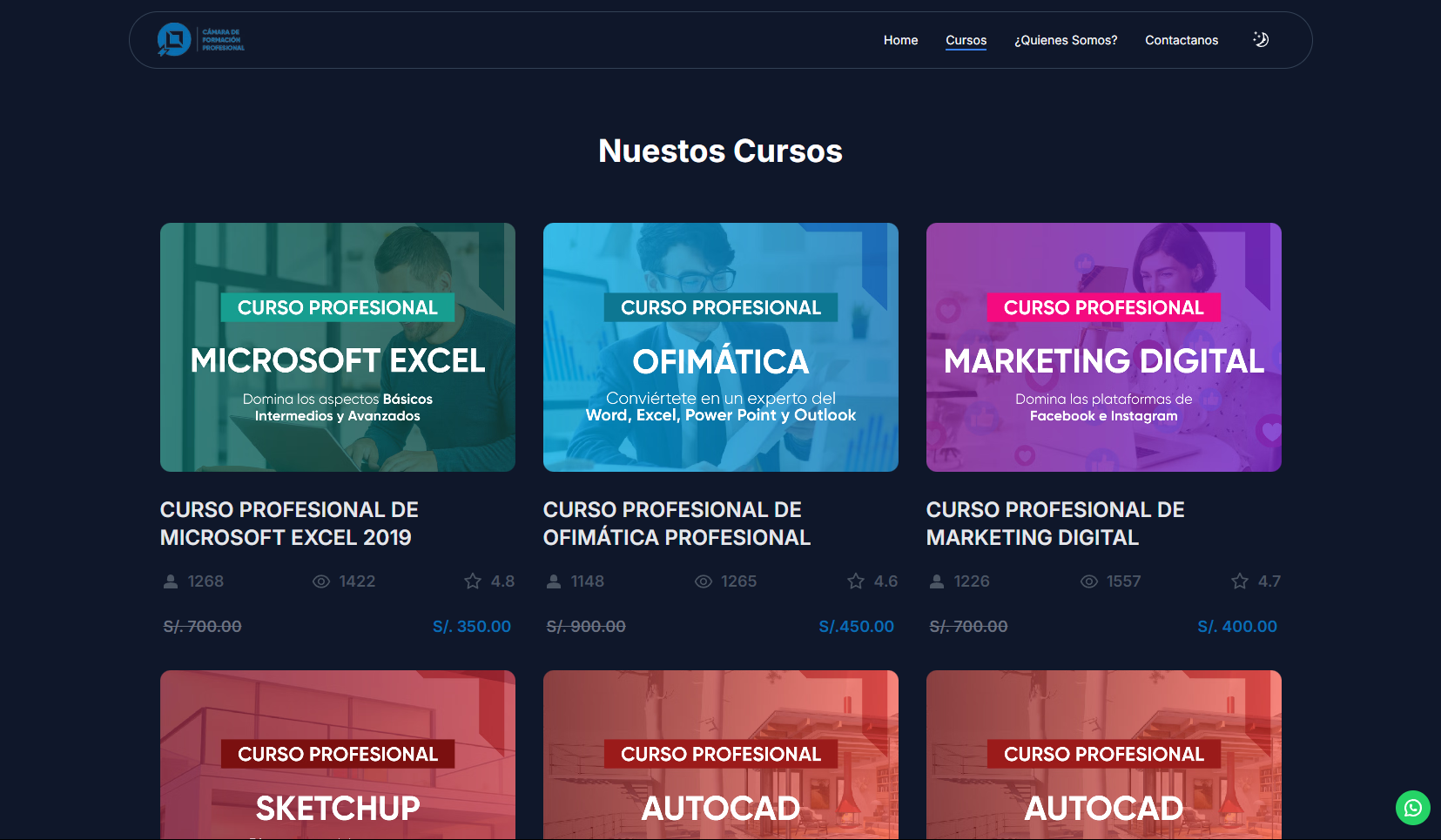The image size is (1441, 840).
Task: Click rating star on Excel course
Action: [x=473, y=581]
